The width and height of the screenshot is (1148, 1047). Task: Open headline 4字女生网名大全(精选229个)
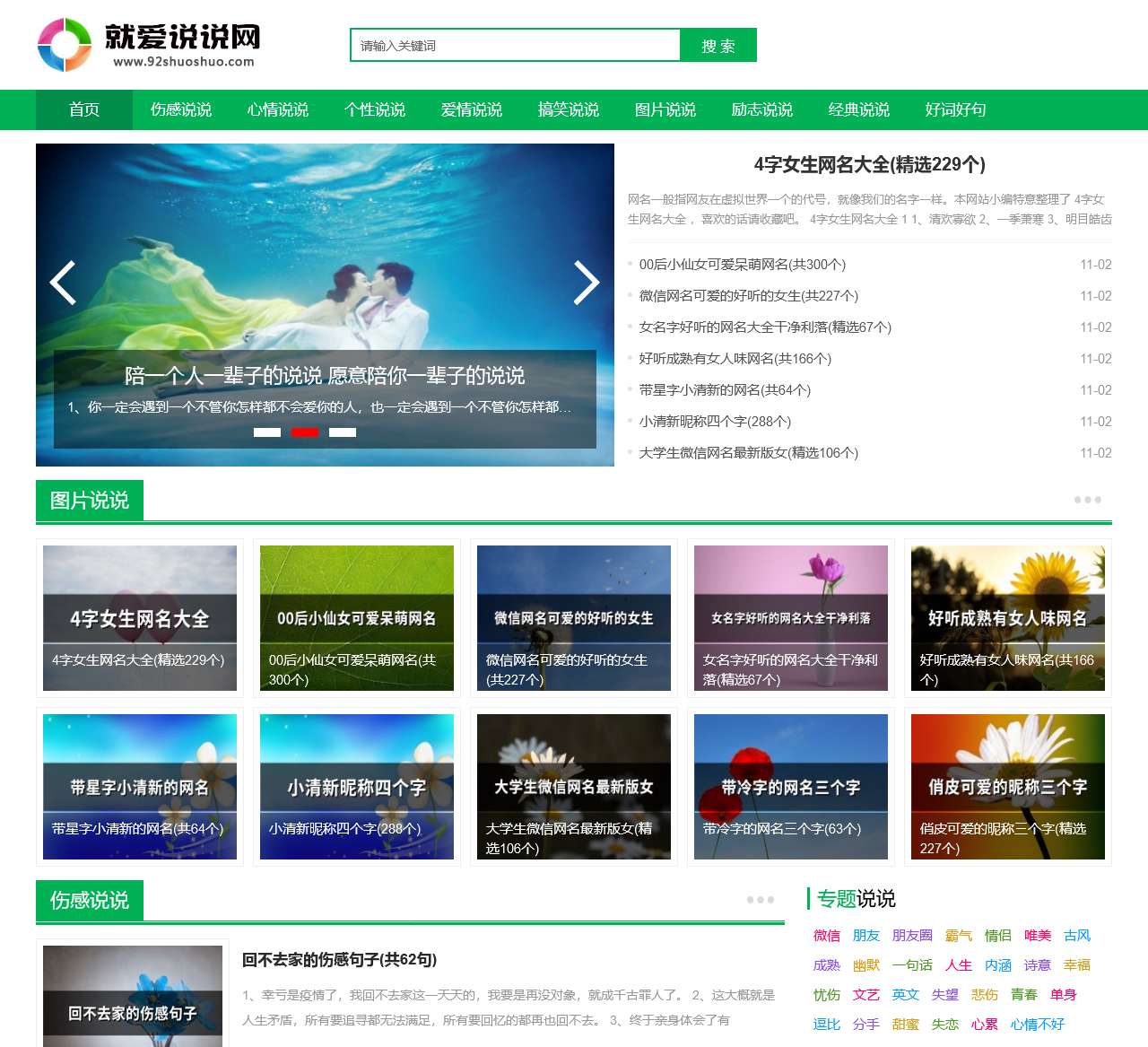tap(870, 164)
